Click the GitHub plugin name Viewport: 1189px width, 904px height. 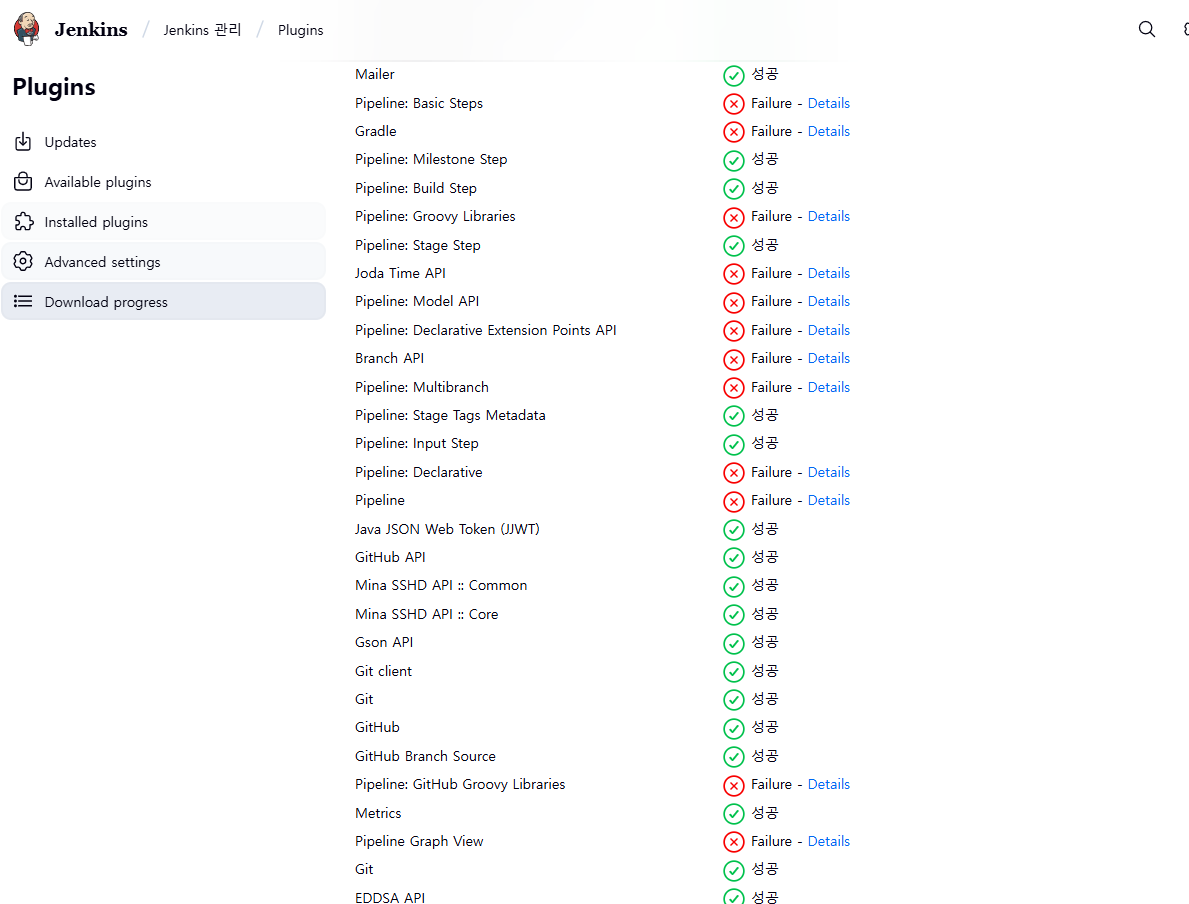coord(377,727)
